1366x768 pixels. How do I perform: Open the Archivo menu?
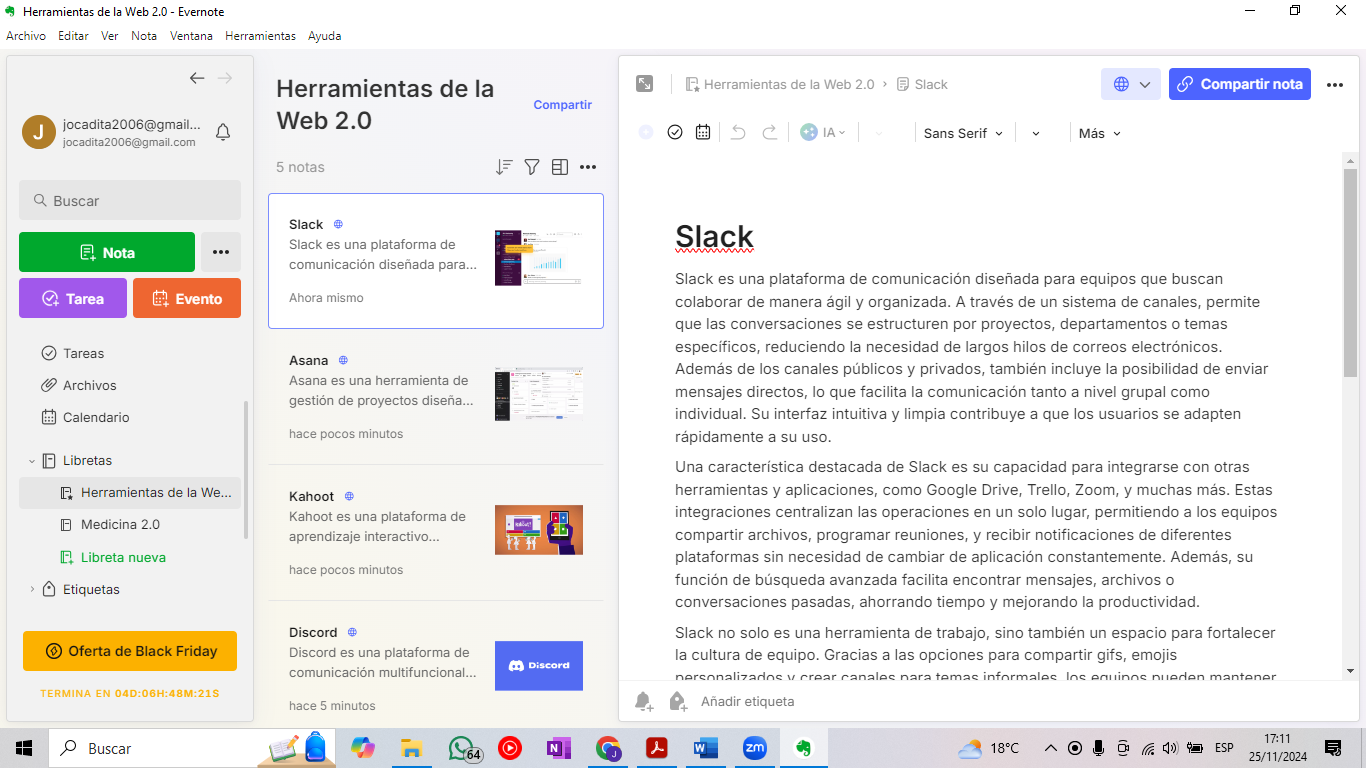click(26, 36)
